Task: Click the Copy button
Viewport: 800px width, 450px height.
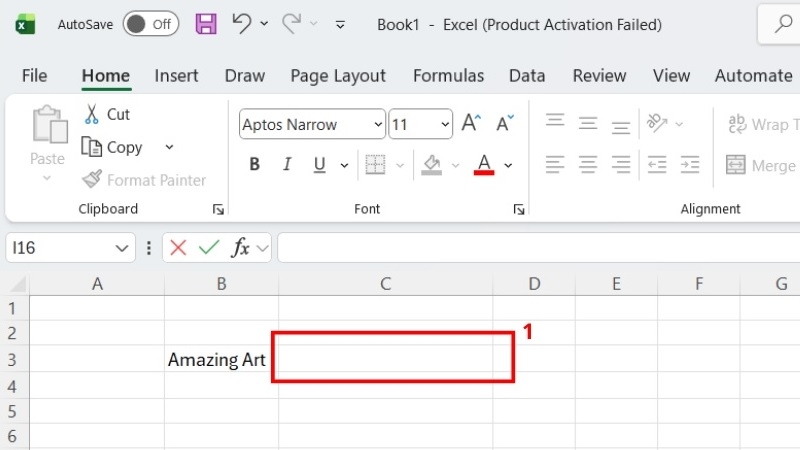Action: point(112,147)
